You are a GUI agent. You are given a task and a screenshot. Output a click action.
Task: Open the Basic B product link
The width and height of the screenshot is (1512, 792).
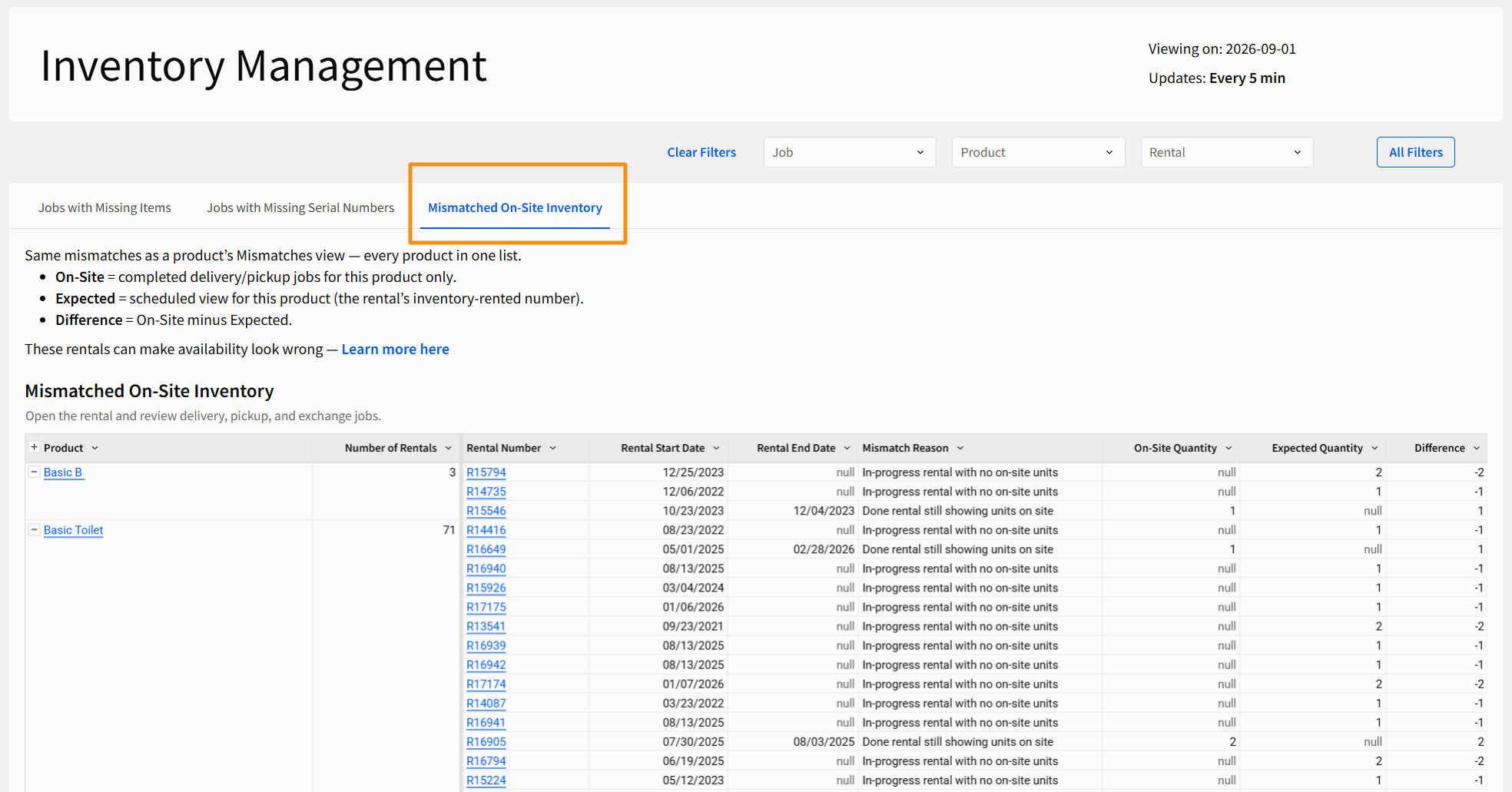point(63,472)
